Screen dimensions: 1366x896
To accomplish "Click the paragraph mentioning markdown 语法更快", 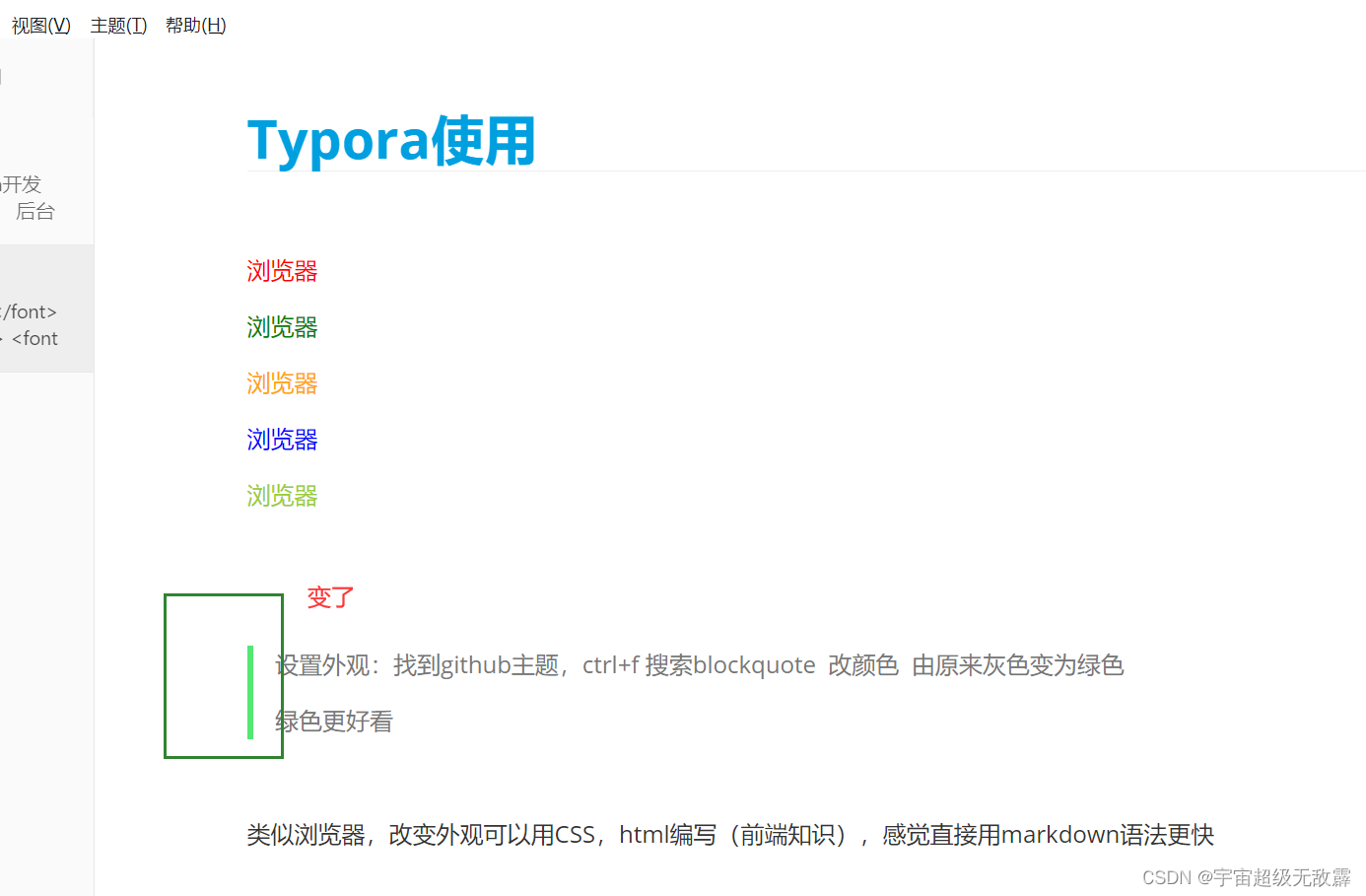I will [x=729, y=834].
